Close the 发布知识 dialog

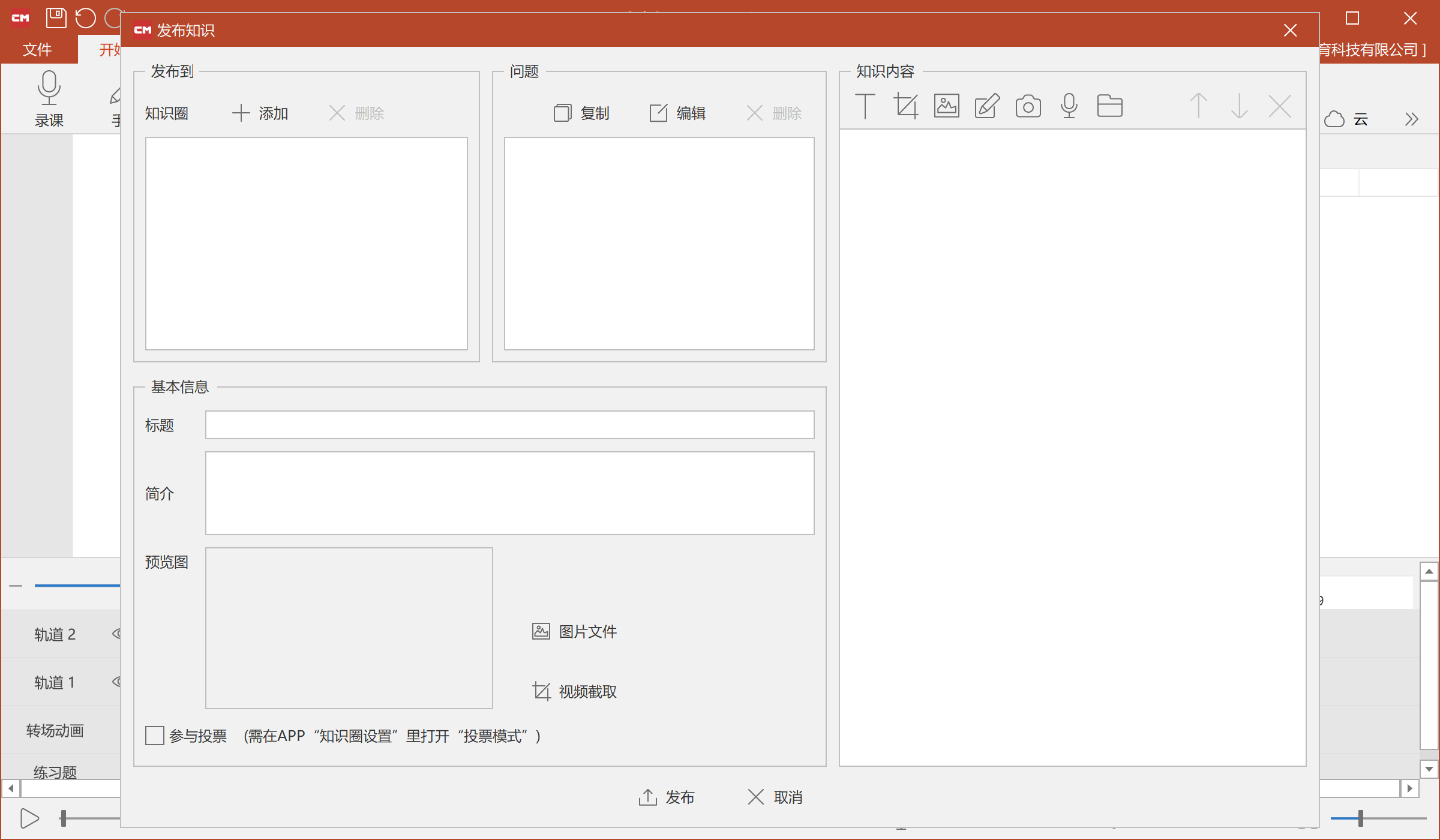[x=1290, y=30]
